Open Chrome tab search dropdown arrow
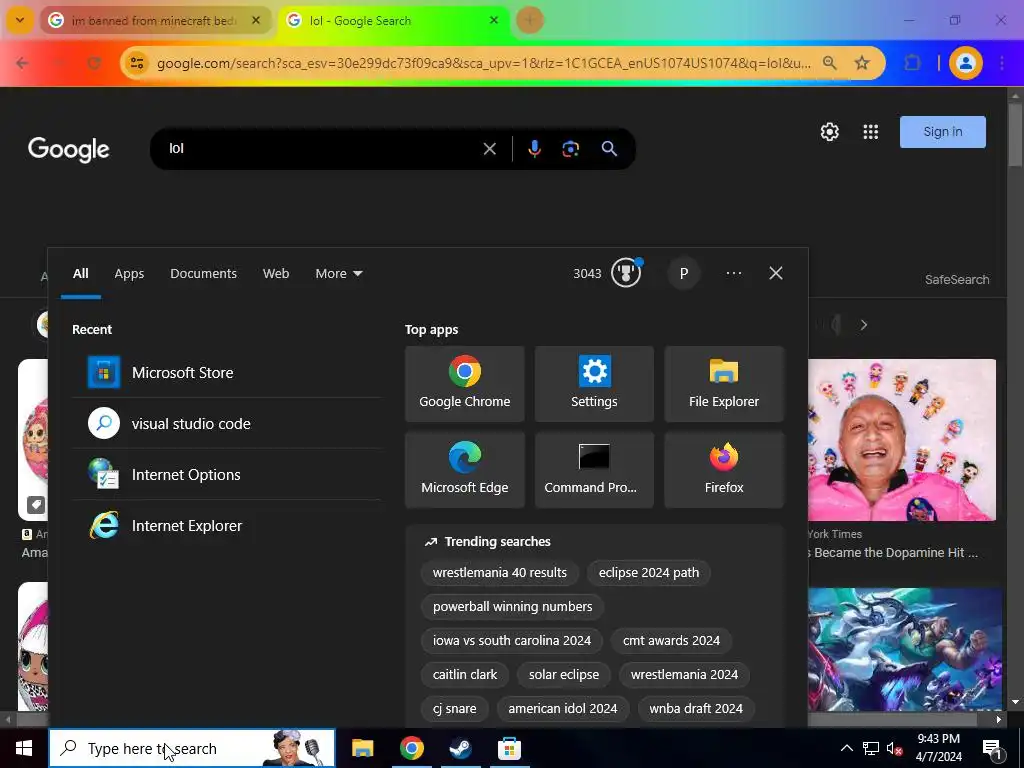1024x768 pixels. [20, 20]
